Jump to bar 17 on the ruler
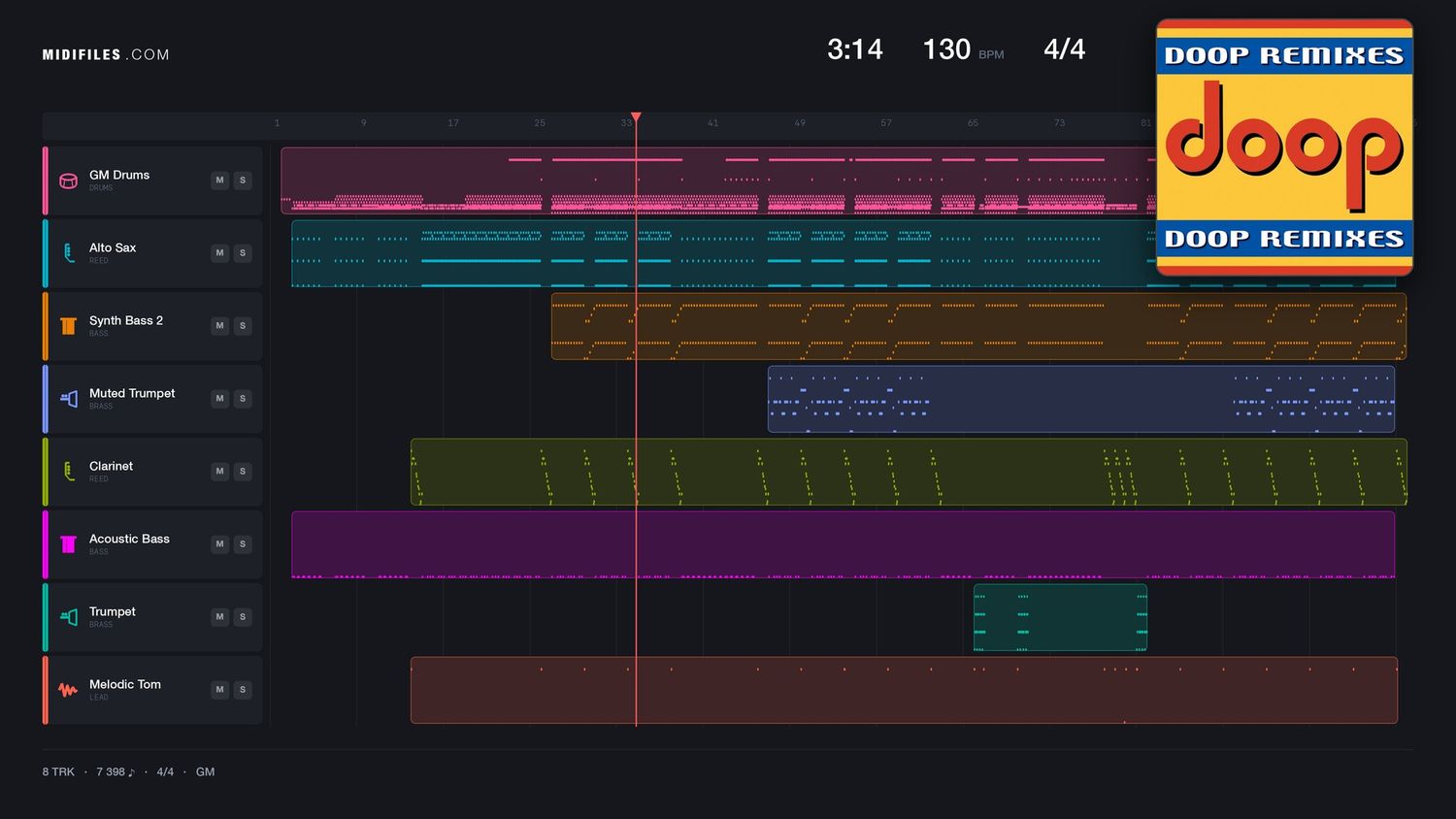Viewport: 1456px width, 819px height. [453, 123]
